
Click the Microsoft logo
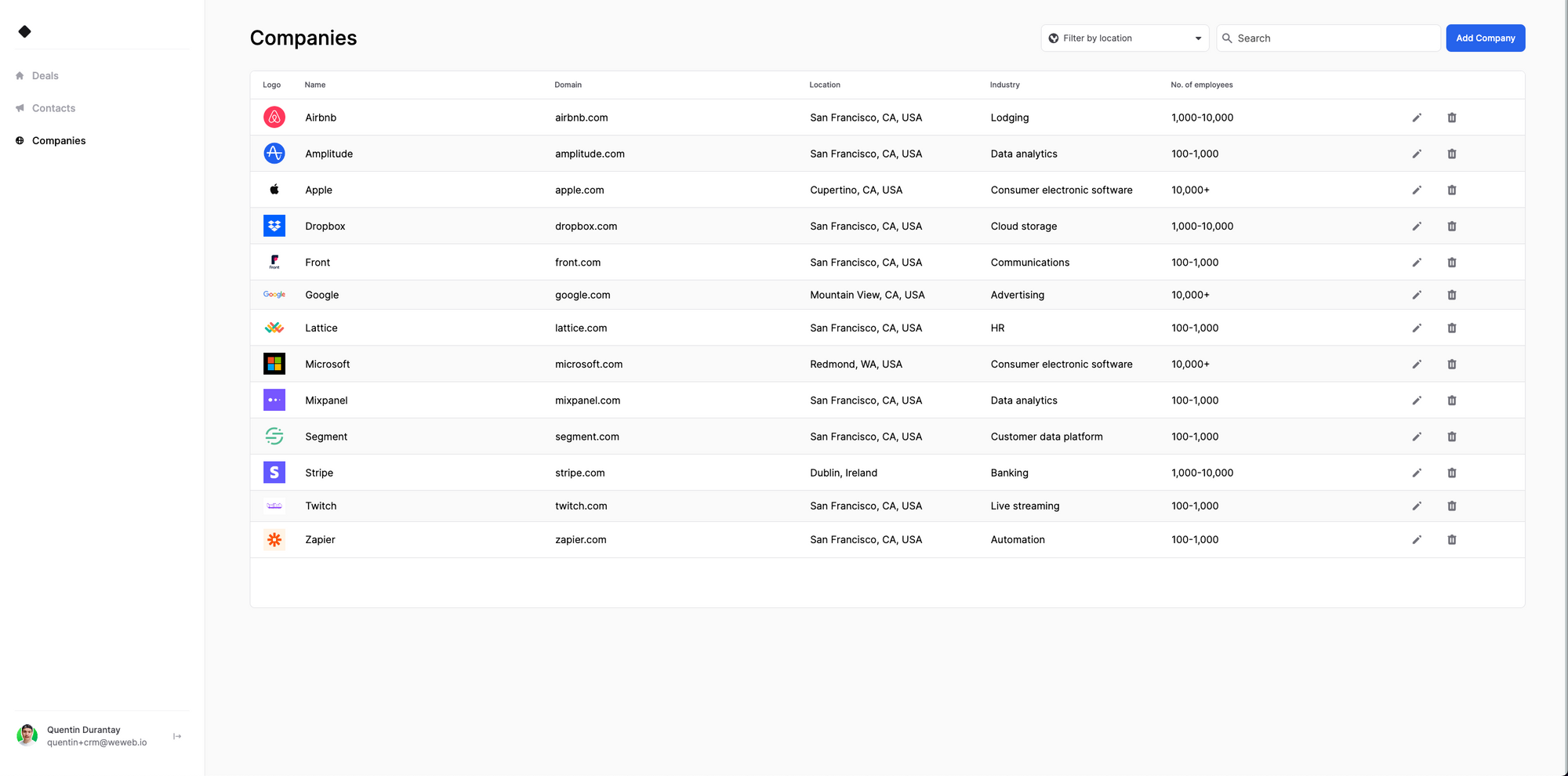coord(274,364)
